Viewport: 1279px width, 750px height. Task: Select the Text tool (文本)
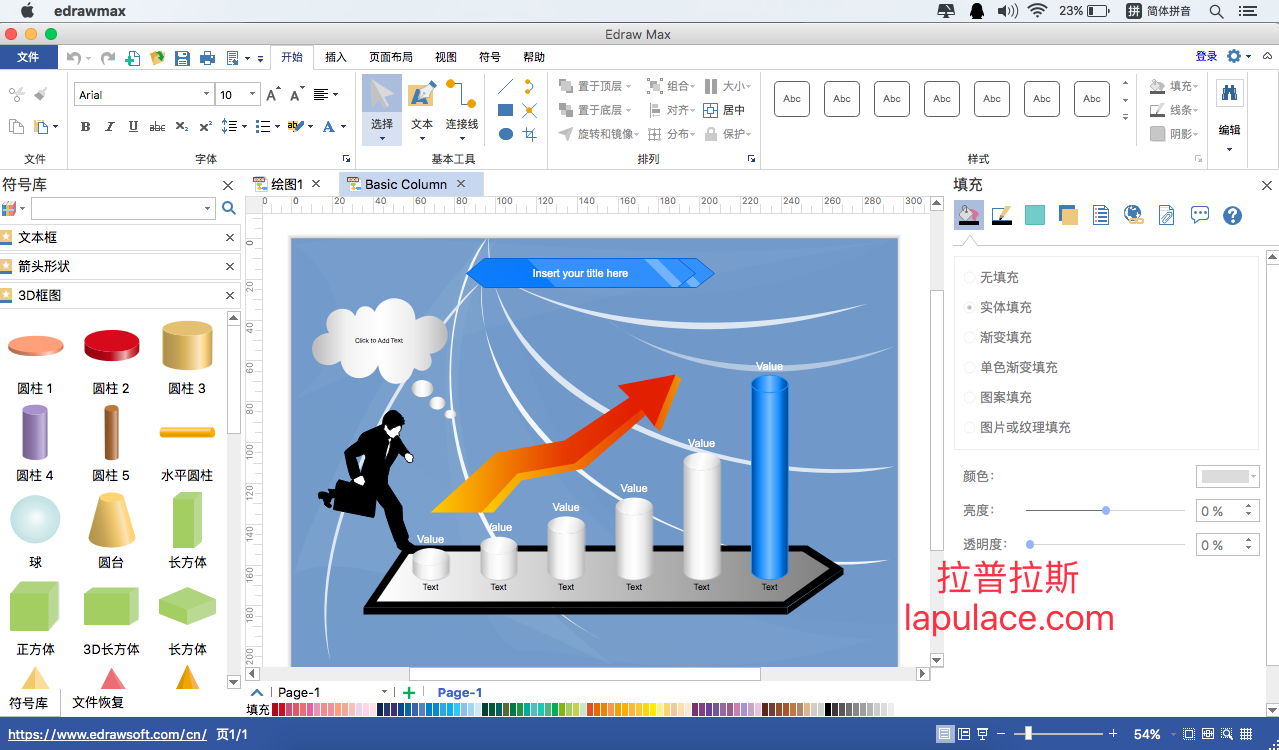click(422, 108)
